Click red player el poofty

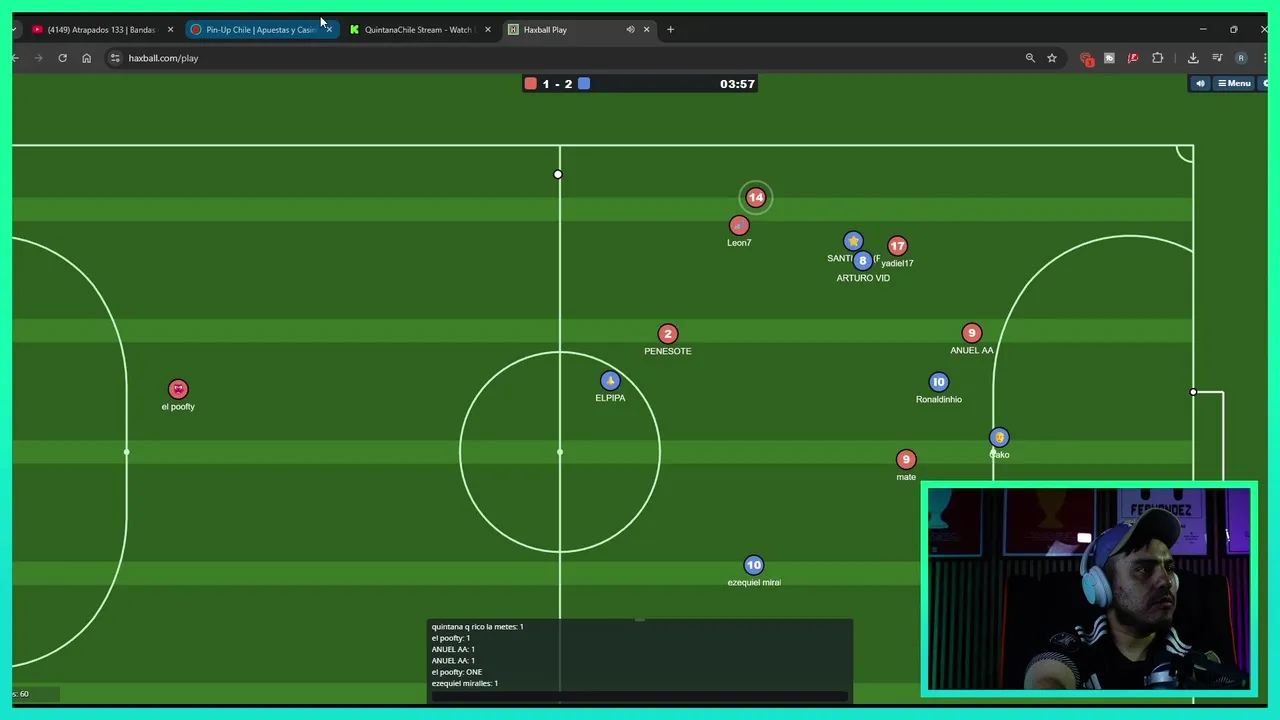(178, 389)
